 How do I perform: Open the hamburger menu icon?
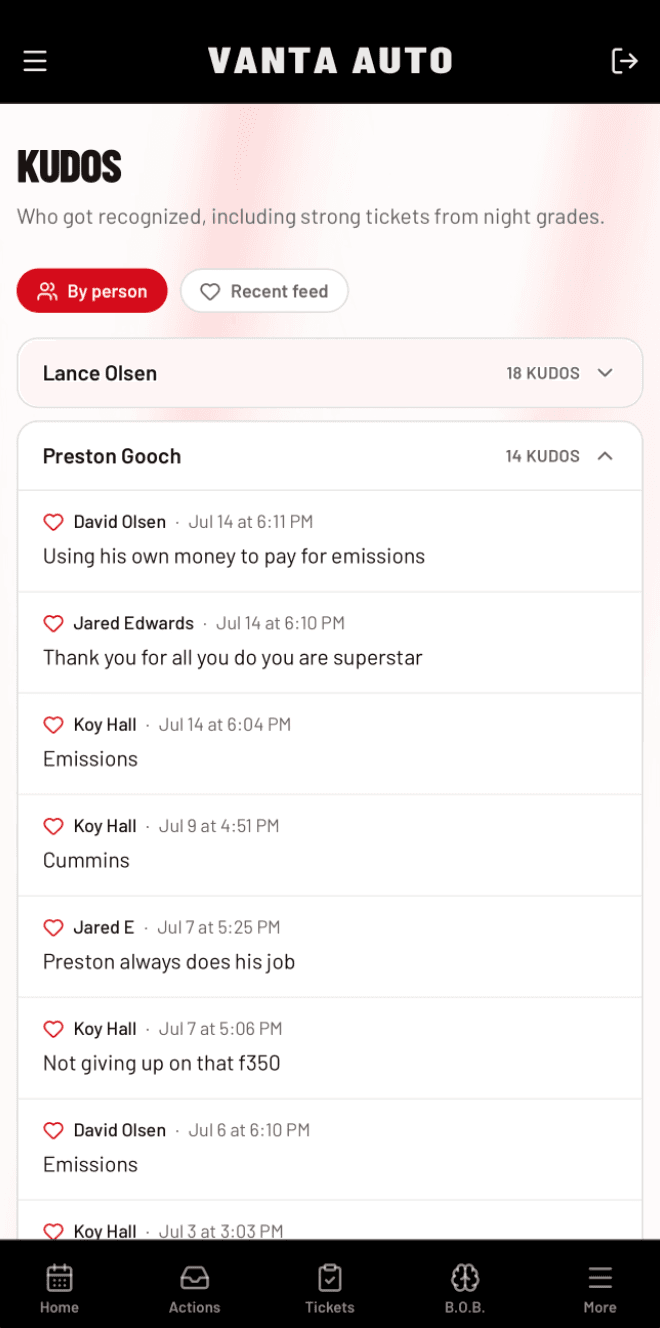35,61
